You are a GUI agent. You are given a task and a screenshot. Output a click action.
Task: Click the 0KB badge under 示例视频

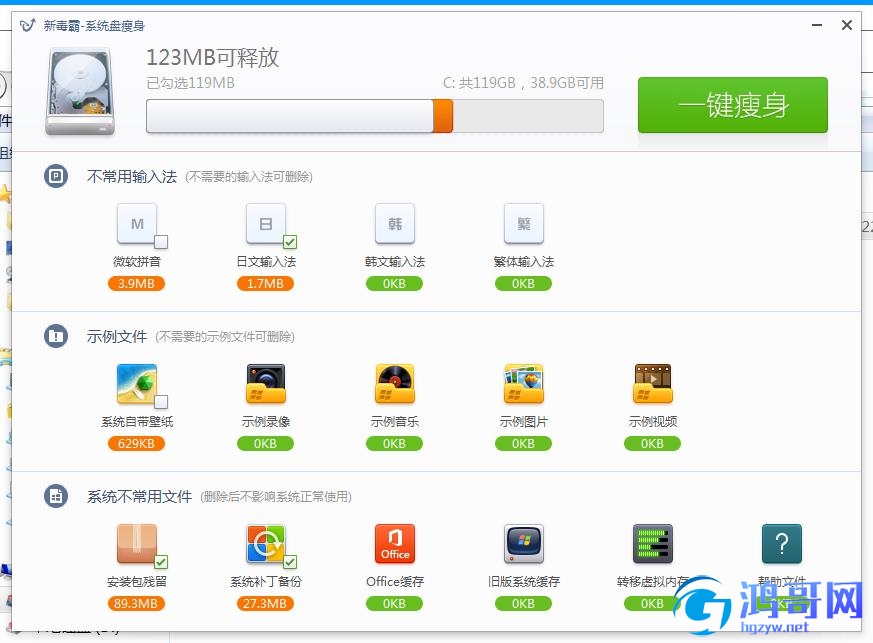(x=653, y=444)
